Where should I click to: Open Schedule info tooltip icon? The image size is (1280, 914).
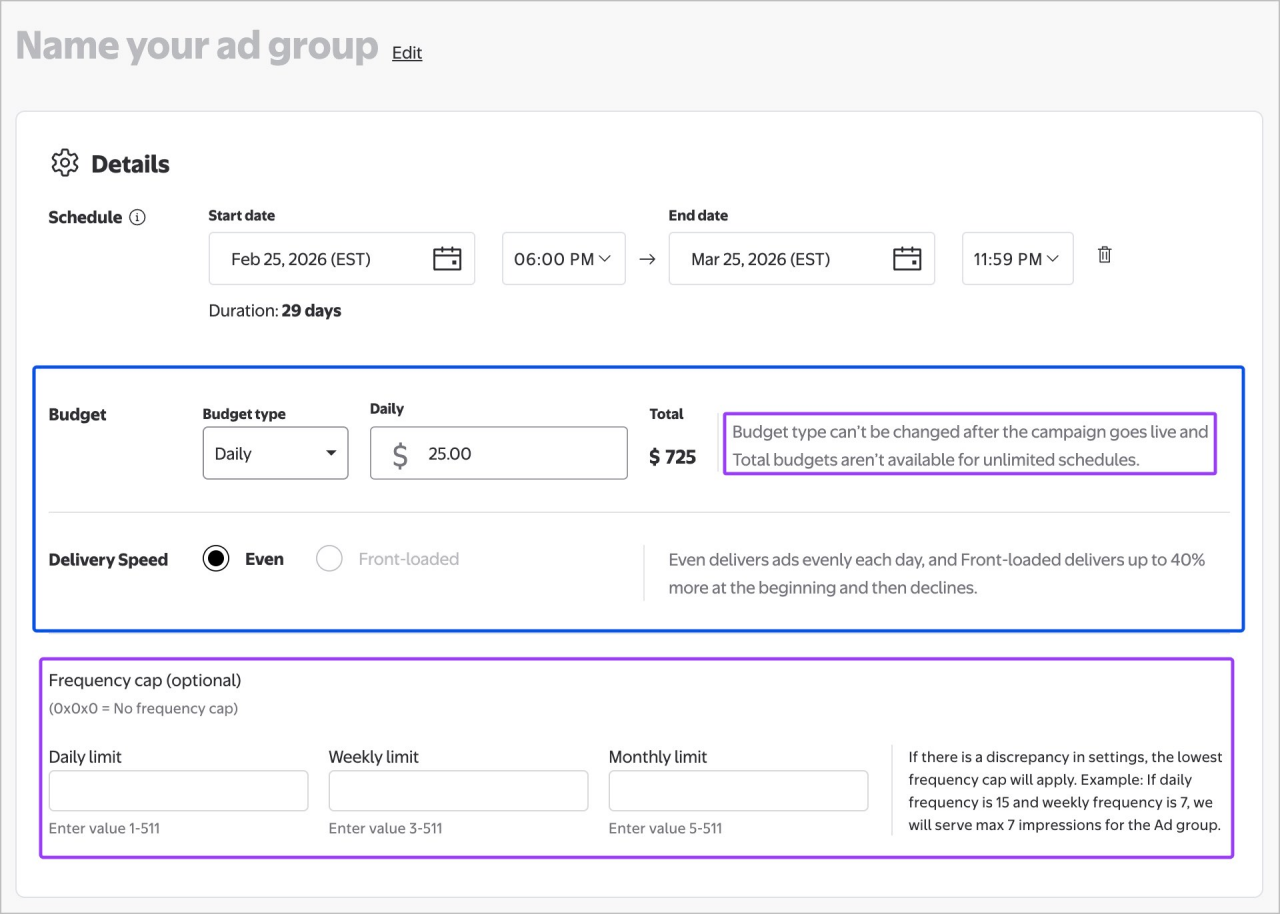pos(138,217)
